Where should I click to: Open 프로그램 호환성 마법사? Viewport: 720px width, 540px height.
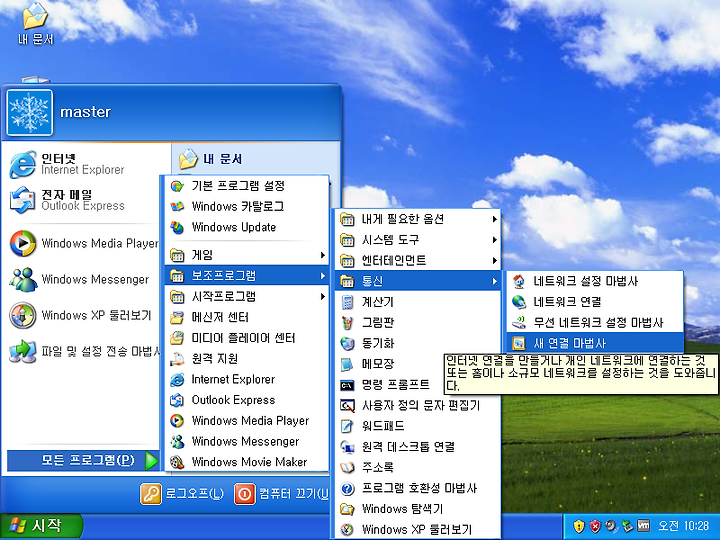[418, 488]
